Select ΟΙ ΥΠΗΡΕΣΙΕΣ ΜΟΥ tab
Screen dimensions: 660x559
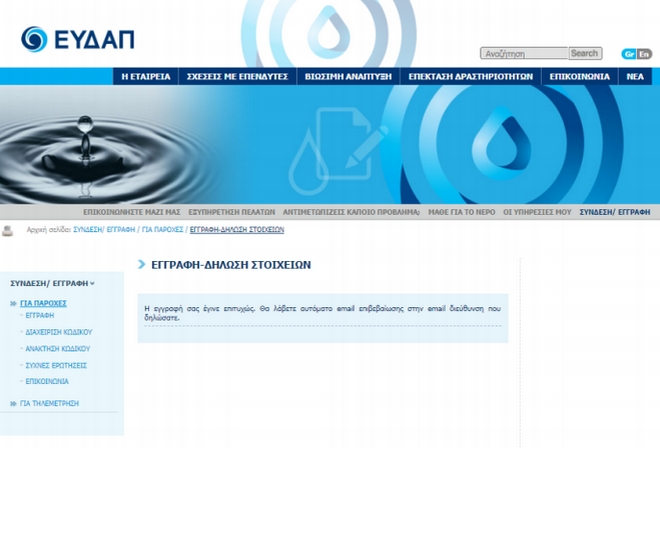click(537, 212)
